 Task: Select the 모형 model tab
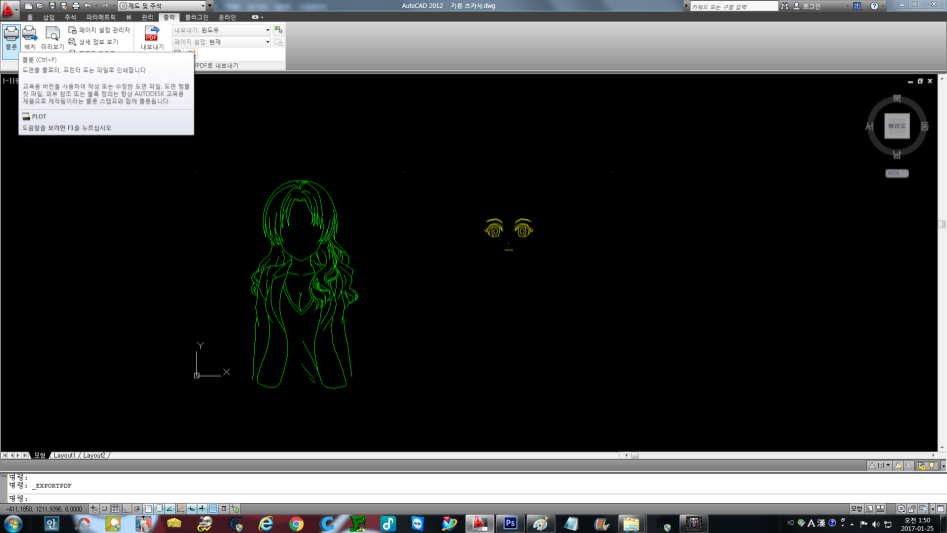(40, 455)
